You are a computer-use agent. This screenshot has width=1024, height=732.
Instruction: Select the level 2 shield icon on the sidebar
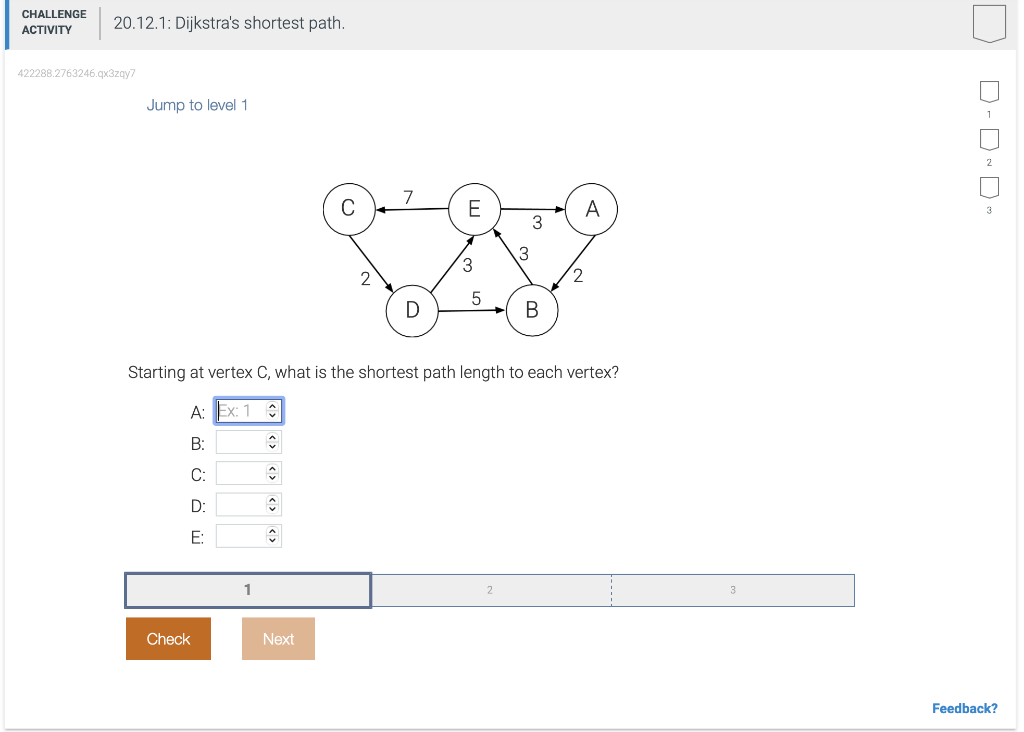point(988,139)
